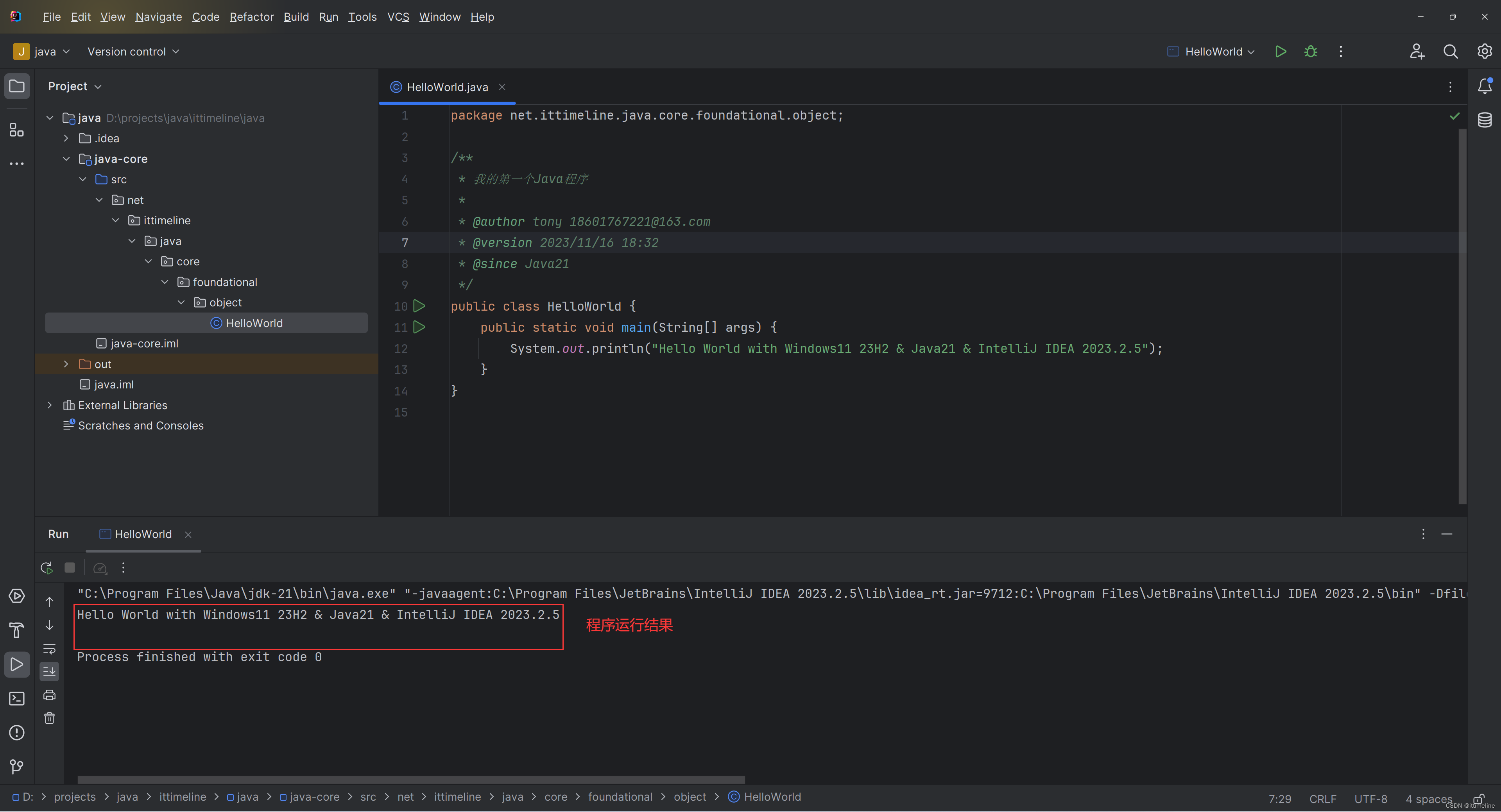Viewport: 1501px width, 812px height.
Task: Click 4 spaces indent setting
Action: point(1429,799)
